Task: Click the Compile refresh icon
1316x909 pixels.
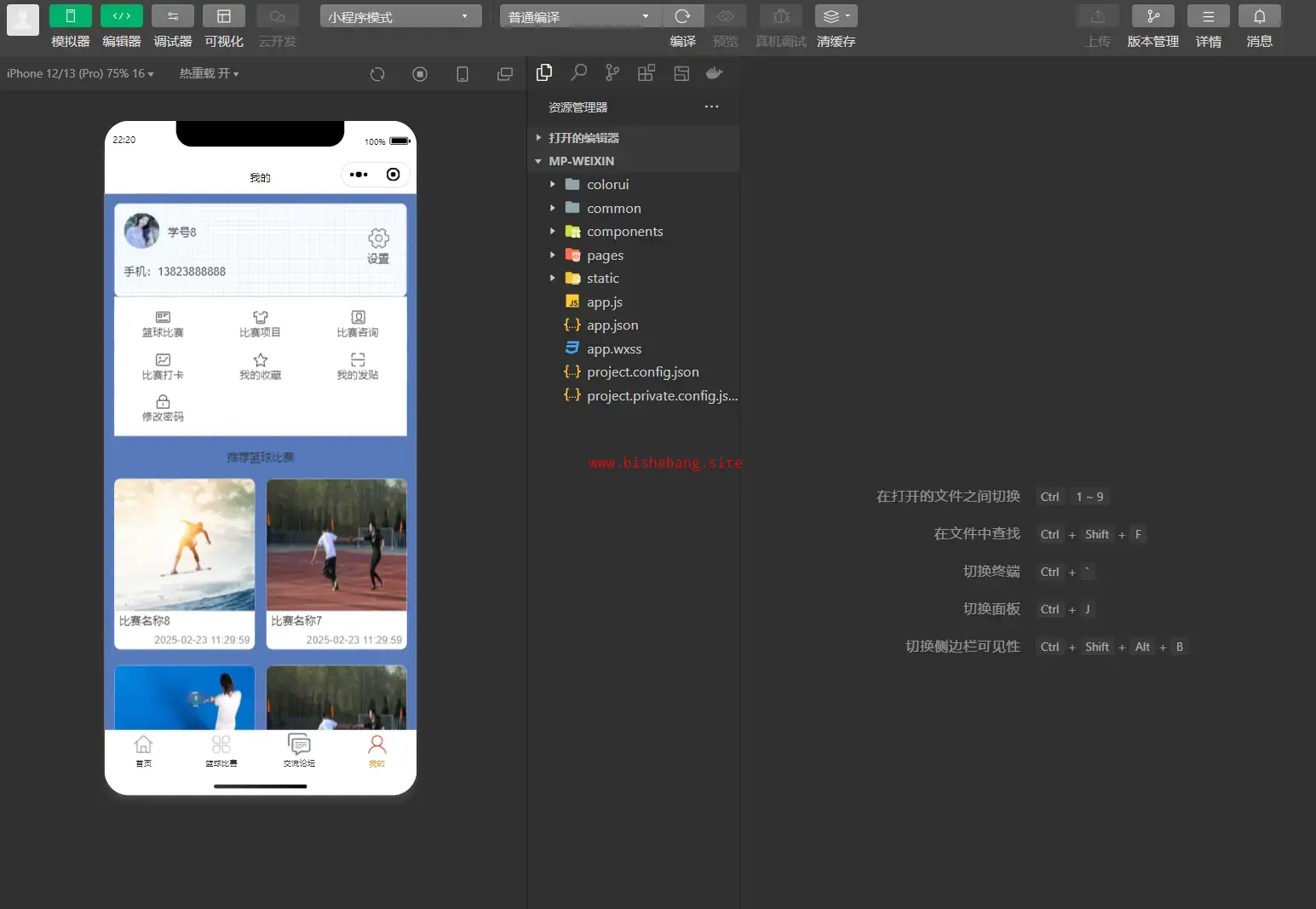Action: [x=682, y=16]
